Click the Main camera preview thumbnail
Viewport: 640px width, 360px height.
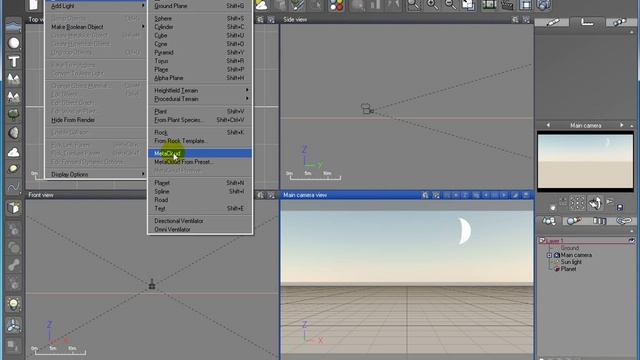coord(585,161)
